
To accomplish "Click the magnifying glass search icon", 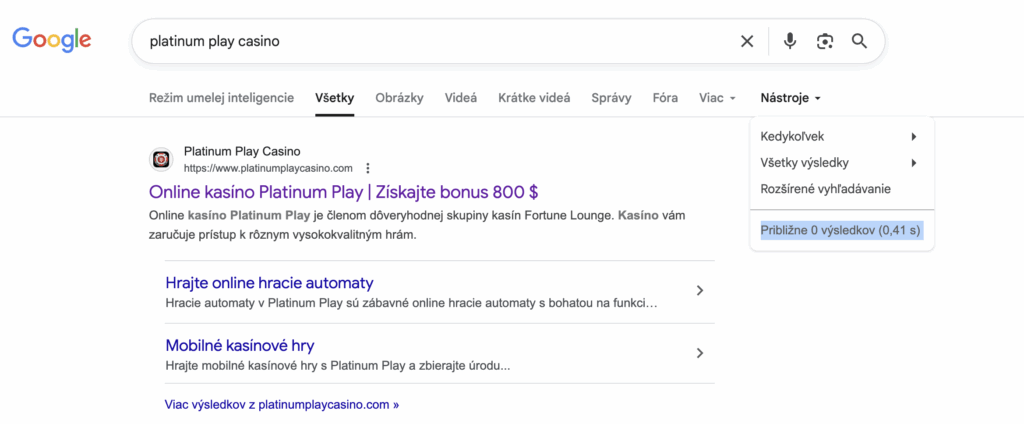I will [x=859, y=41].
